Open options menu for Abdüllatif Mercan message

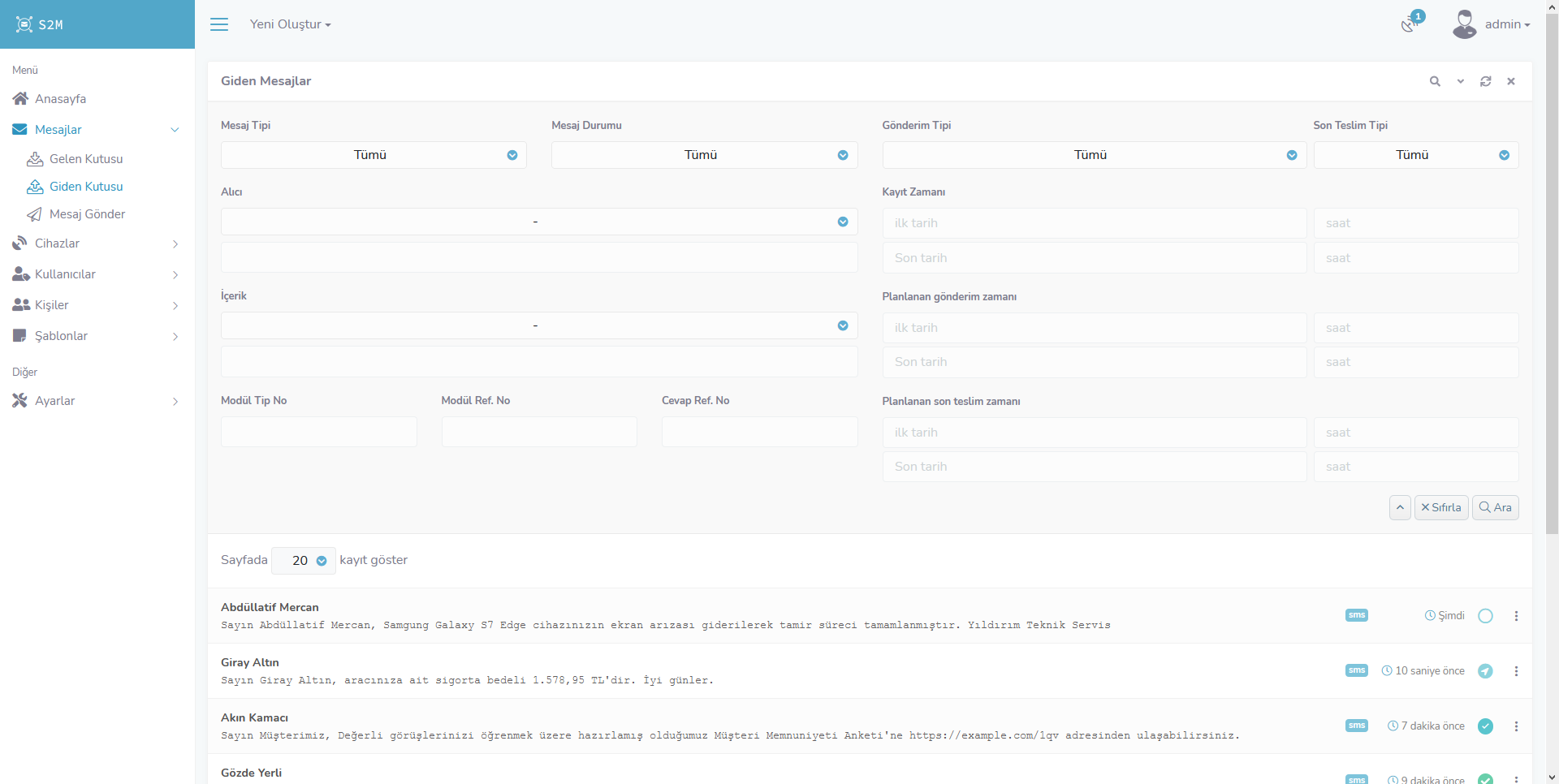coord(1516,616)
